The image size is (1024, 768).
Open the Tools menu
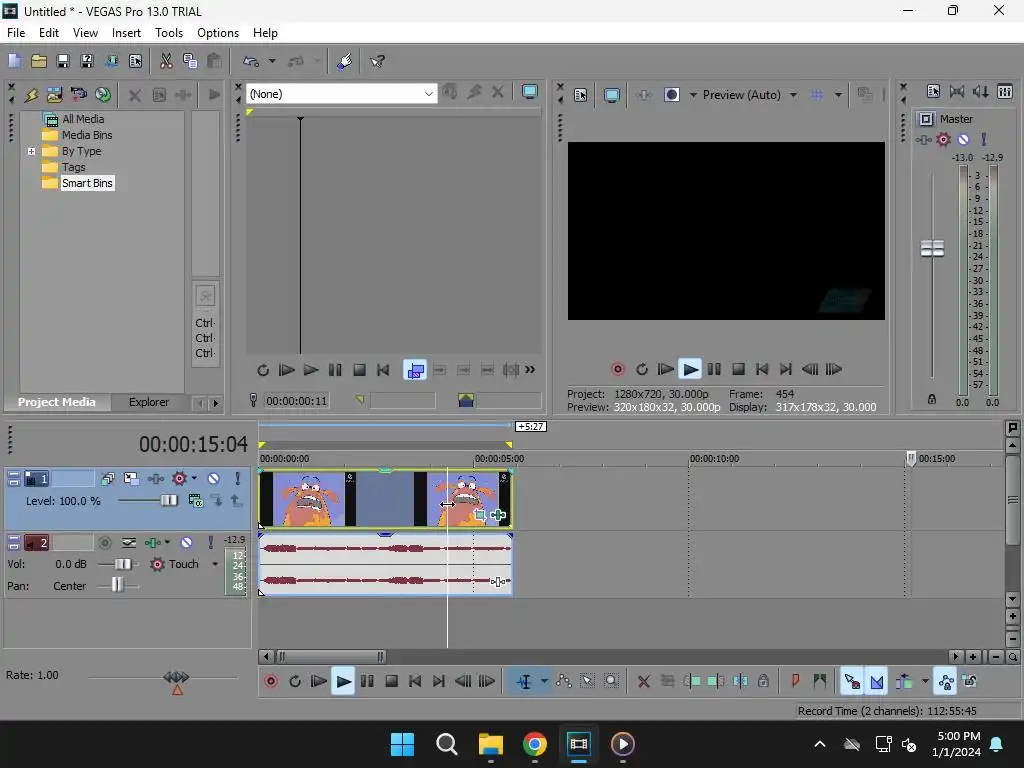pyautogui.click(x=168, y=33)
